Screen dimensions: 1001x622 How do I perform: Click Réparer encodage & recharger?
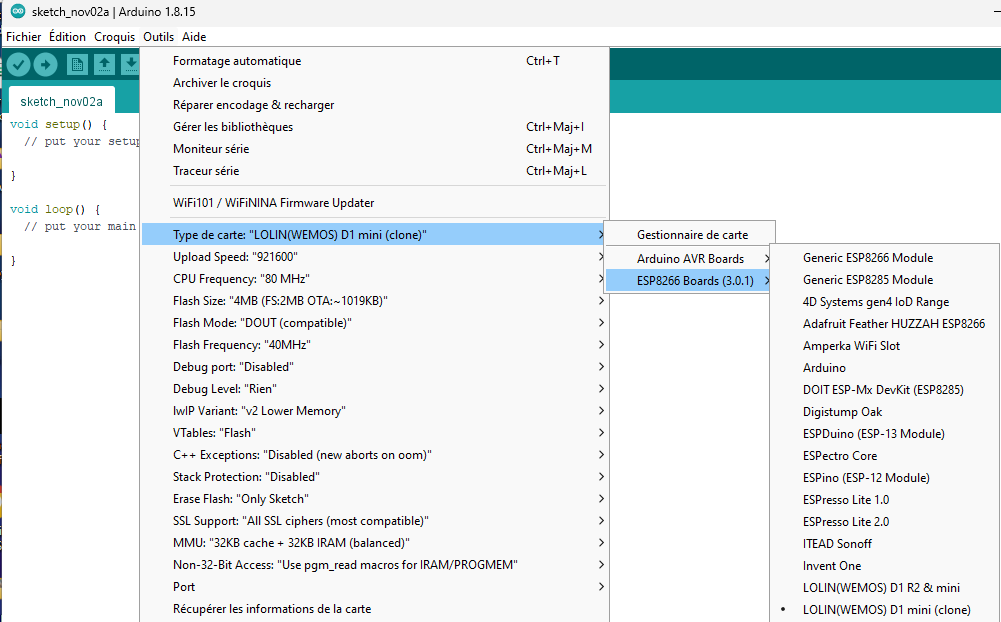coord(374,105)
